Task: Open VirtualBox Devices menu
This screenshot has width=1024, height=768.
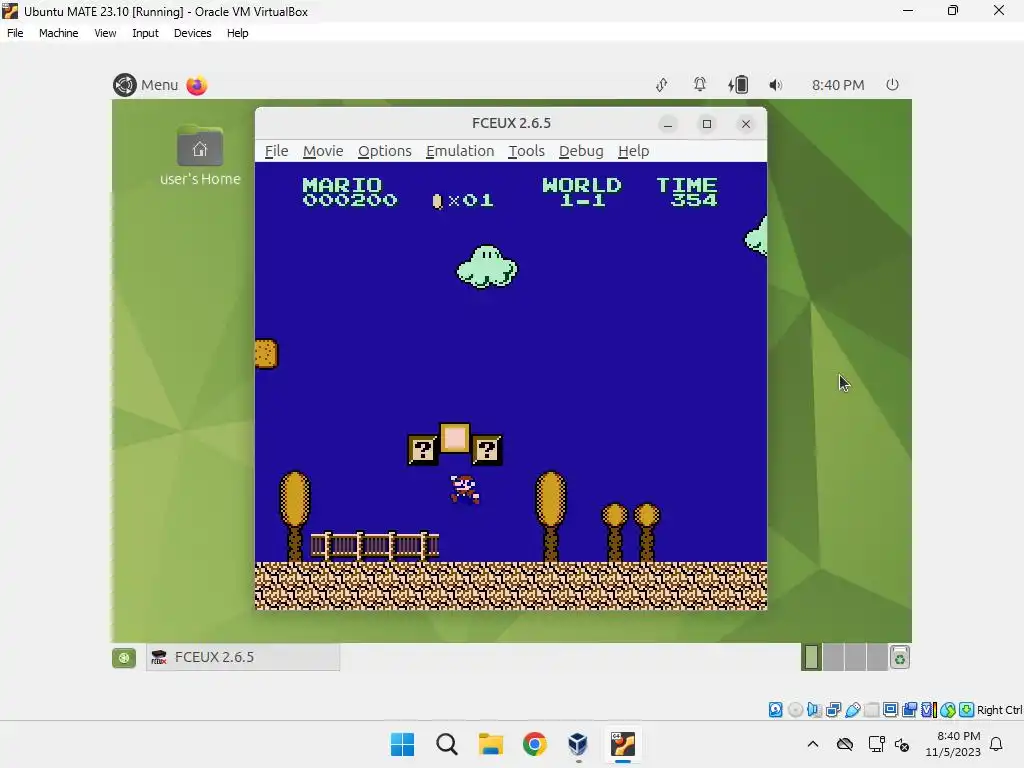Action: point(192,33)
